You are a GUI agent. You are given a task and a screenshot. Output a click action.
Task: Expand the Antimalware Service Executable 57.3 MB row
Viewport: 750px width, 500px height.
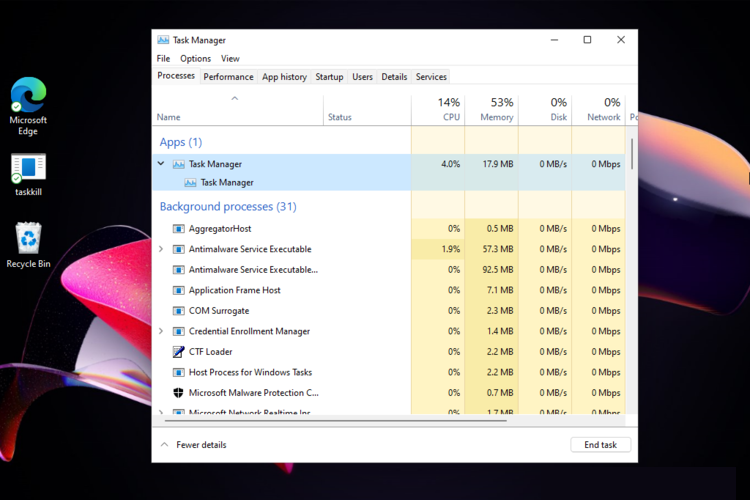(x=161, y=249)
